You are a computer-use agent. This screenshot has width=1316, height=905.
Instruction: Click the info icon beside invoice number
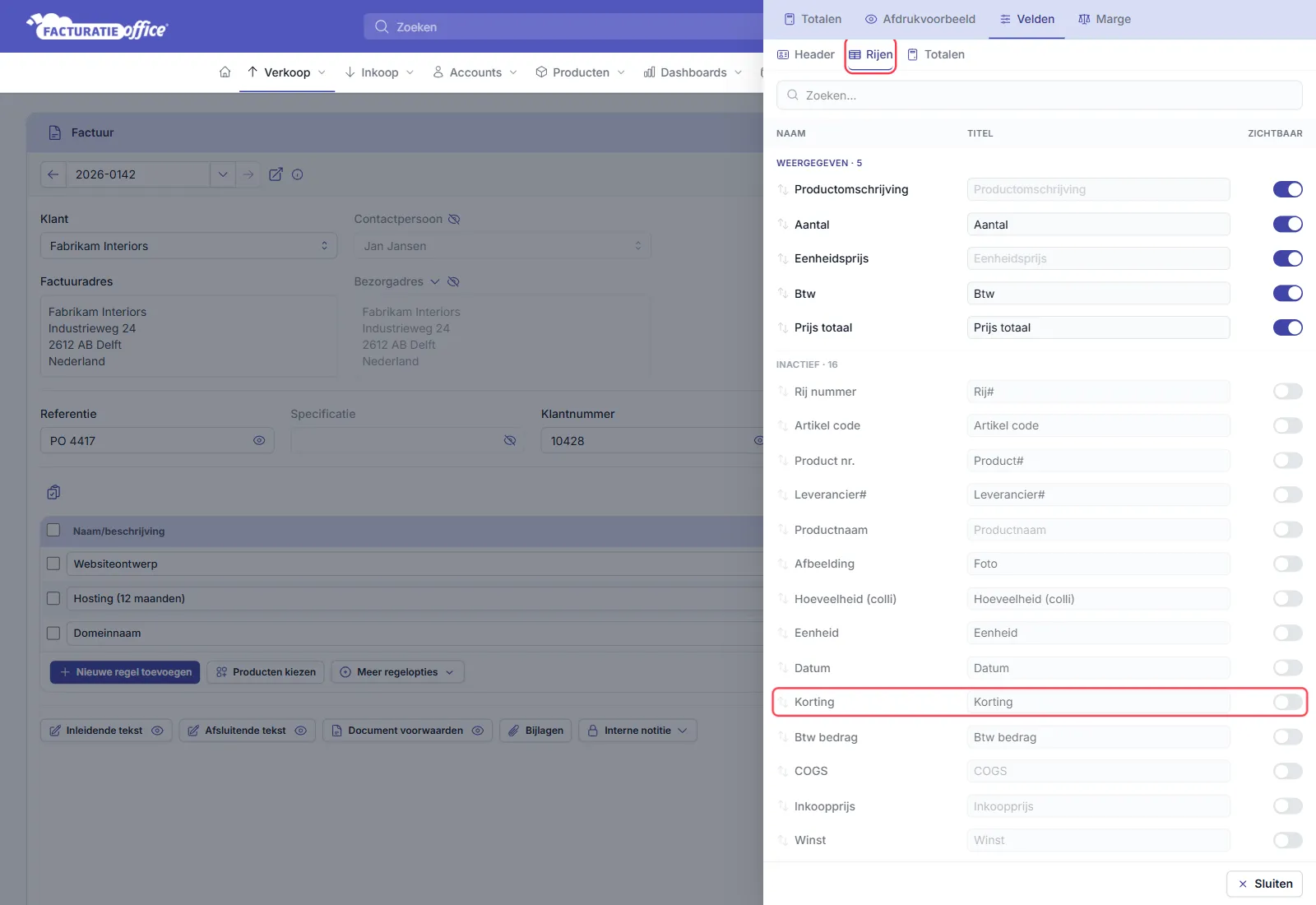click(x=298, y=174)
